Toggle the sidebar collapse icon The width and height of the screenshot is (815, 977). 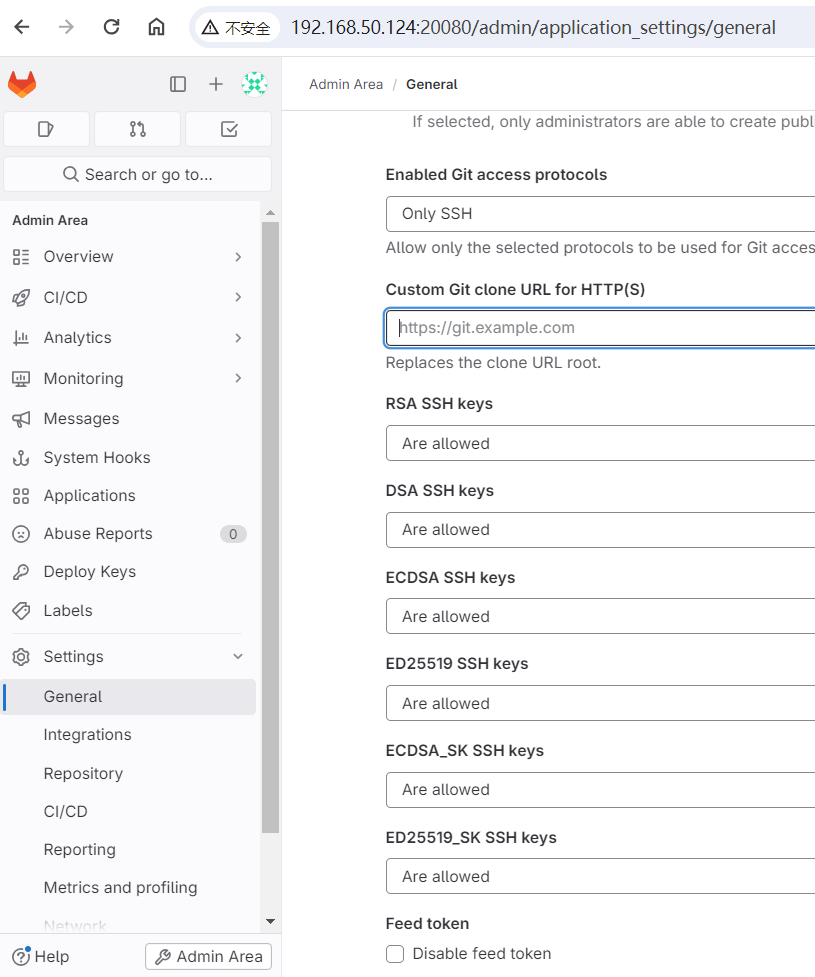[178, 84]
